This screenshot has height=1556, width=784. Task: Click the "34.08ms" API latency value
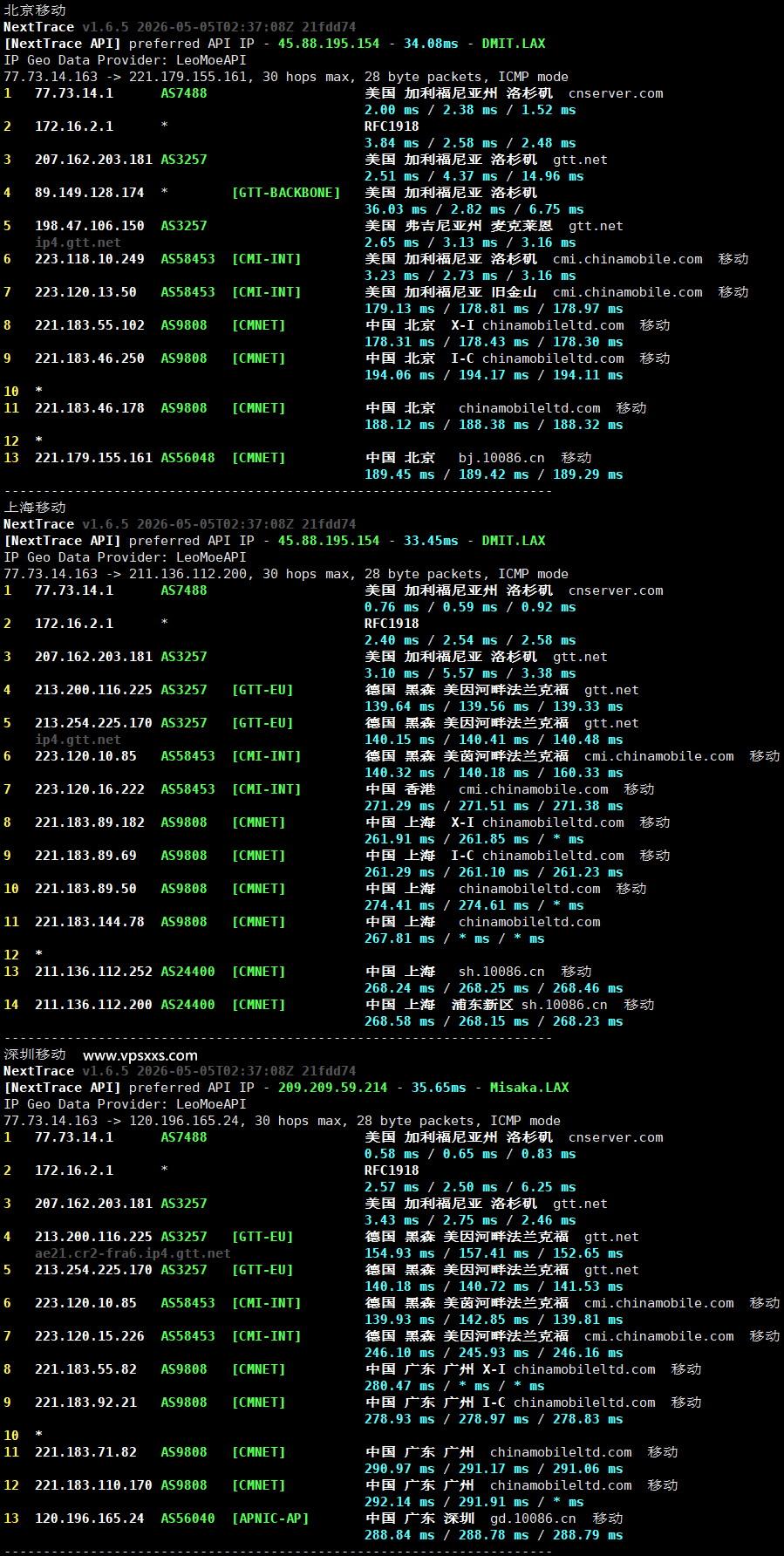click(x=431, y=43)
